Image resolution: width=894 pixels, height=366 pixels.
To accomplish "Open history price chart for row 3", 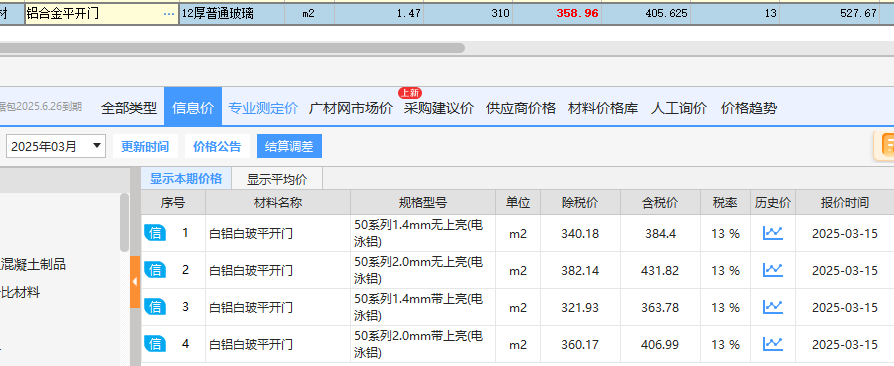I will (x=773, y=307).
